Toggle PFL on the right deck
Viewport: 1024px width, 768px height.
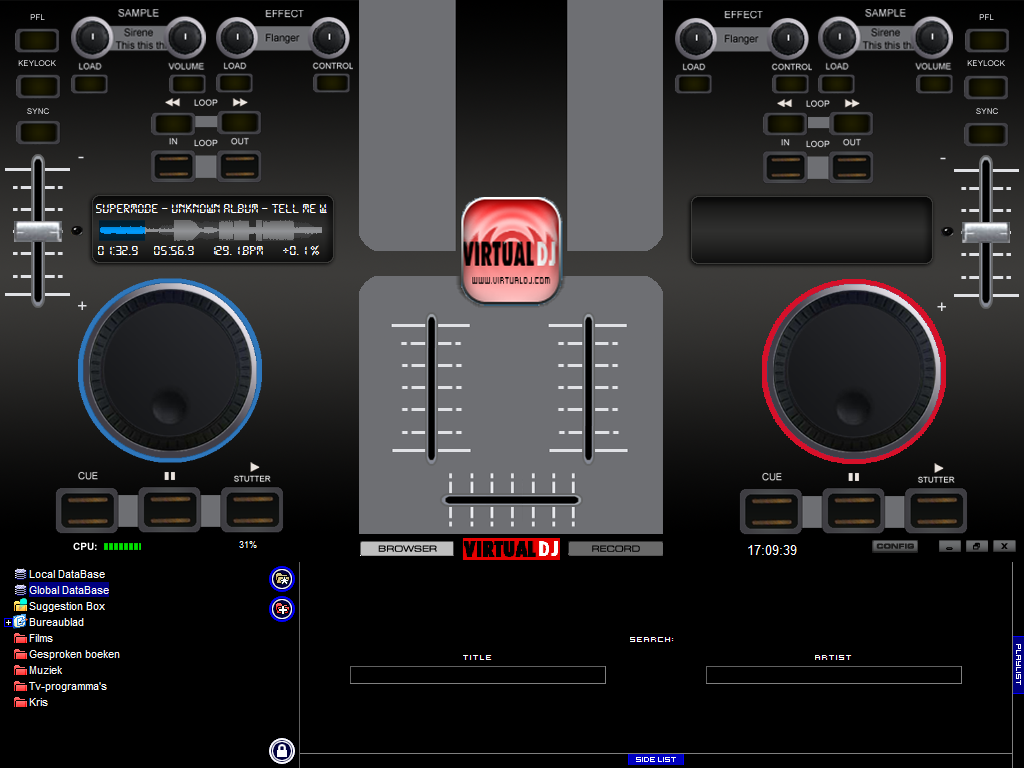coord(987,40)
